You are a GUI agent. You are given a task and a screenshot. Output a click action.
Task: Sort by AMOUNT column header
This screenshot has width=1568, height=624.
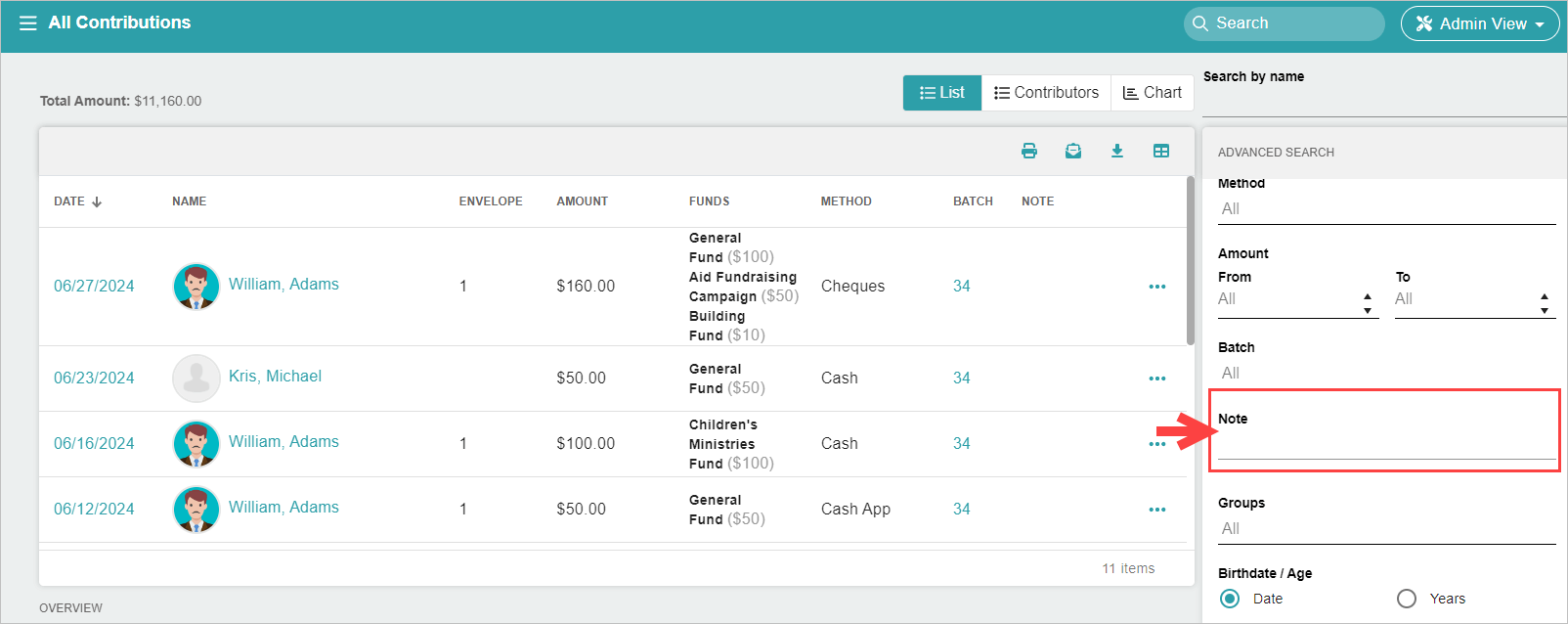pos(583,201)
